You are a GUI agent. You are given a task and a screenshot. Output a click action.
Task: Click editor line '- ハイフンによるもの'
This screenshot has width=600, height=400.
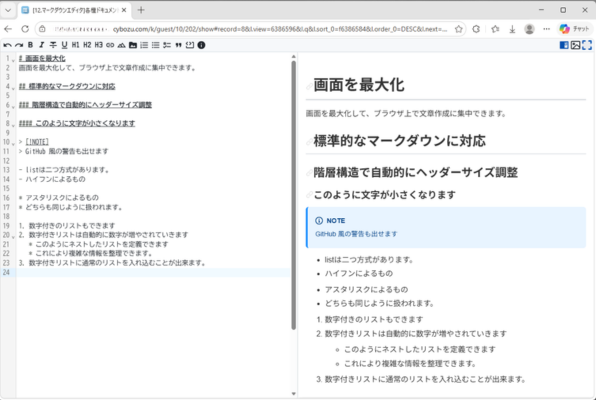(x=52, y=179)
